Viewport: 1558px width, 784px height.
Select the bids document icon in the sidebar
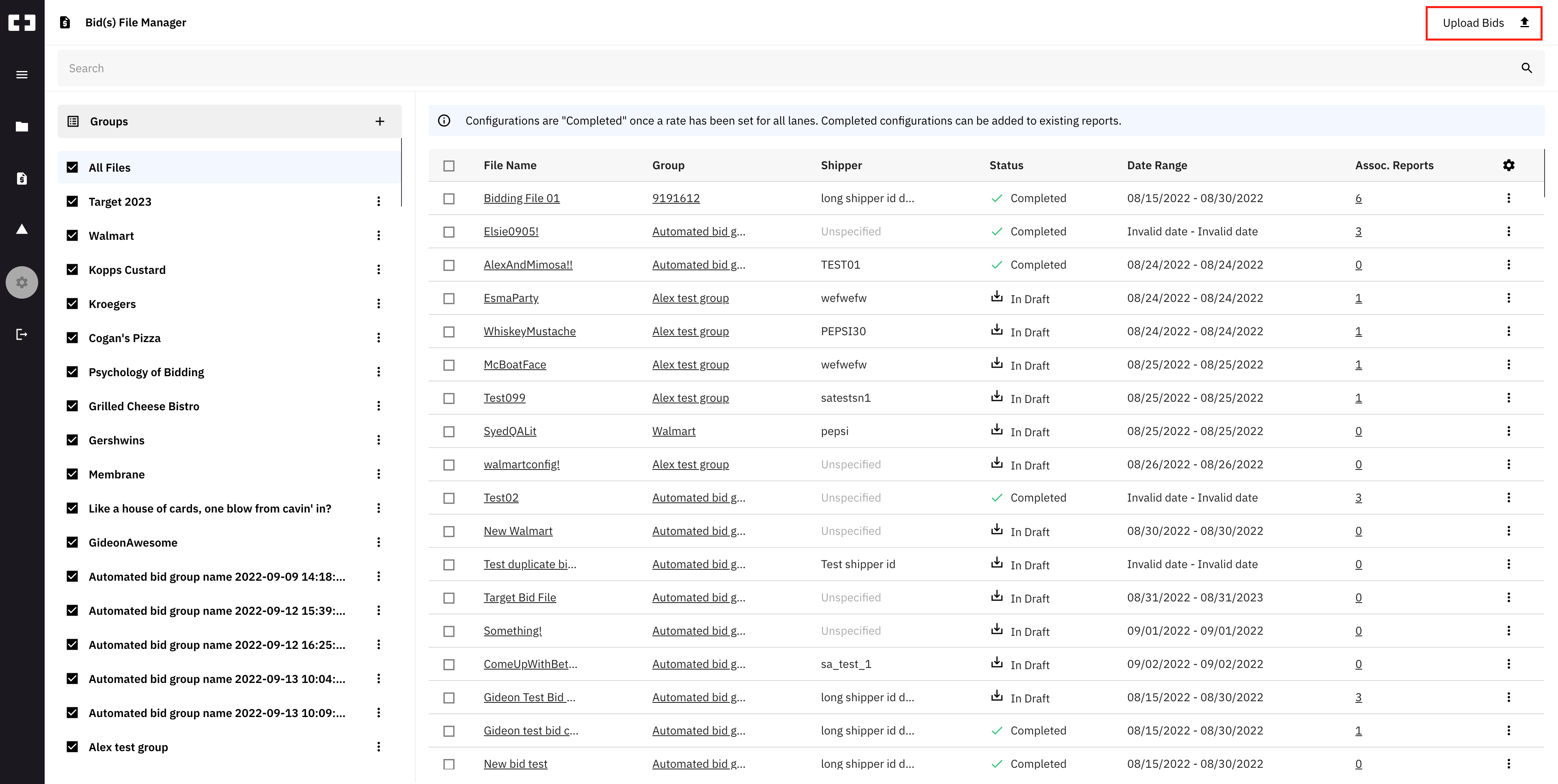[x=22, y=178]
